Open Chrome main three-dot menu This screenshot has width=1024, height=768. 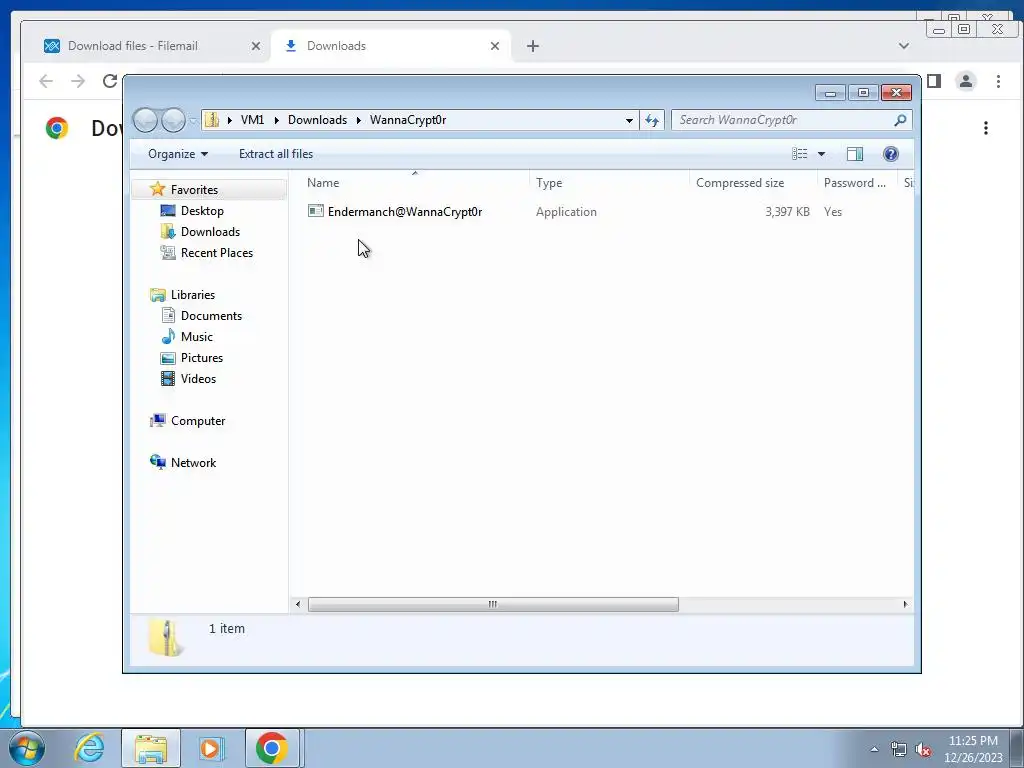pyautogui.click(x=998, y=81)
